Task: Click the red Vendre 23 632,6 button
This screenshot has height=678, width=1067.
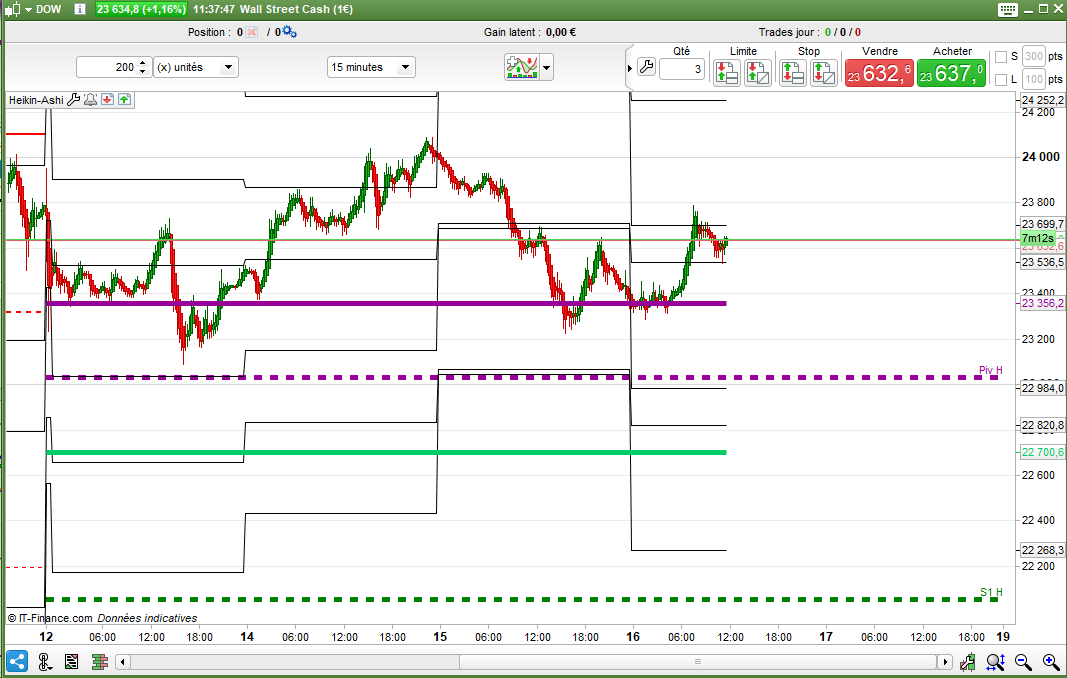Action: pos(879,73)
